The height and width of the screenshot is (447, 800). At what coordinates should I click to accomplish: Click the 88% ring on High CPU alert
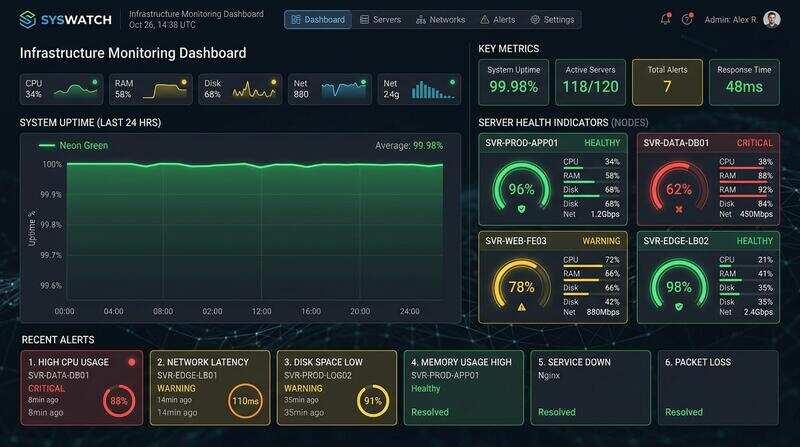pyautogui.click(x=119, y=401)
